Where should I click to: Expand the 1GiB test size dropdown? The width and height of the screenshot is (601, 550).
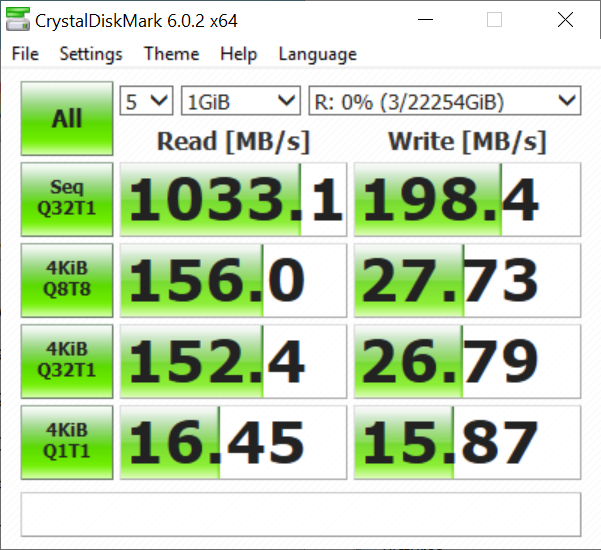(x=241, y=101)
